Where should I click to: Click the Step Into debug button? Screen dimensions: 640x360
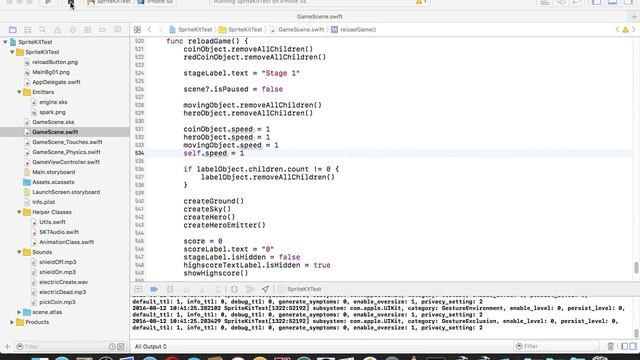[202, 289]
